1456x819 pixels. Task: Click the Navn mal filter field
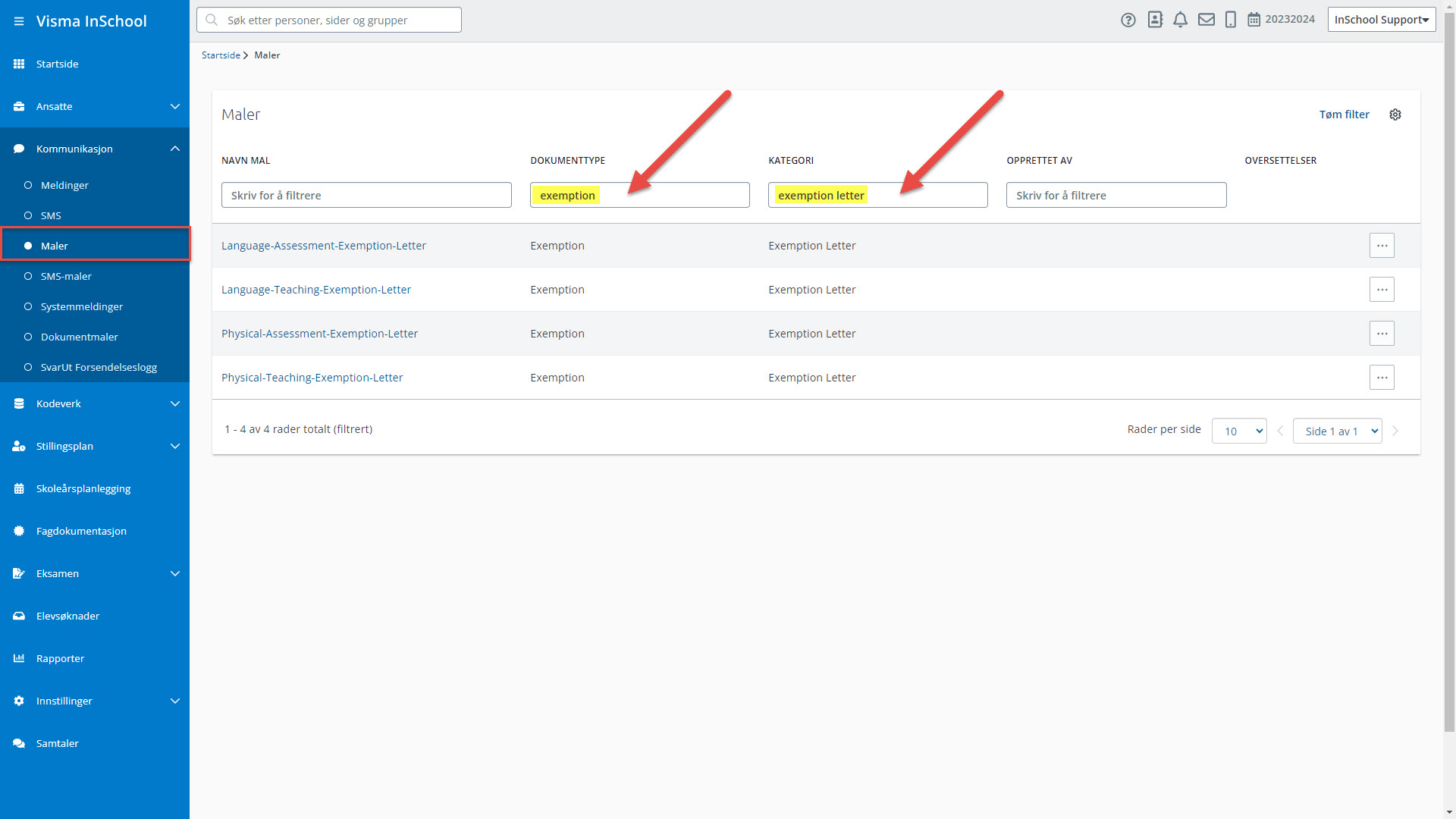[x=366, y=195]
